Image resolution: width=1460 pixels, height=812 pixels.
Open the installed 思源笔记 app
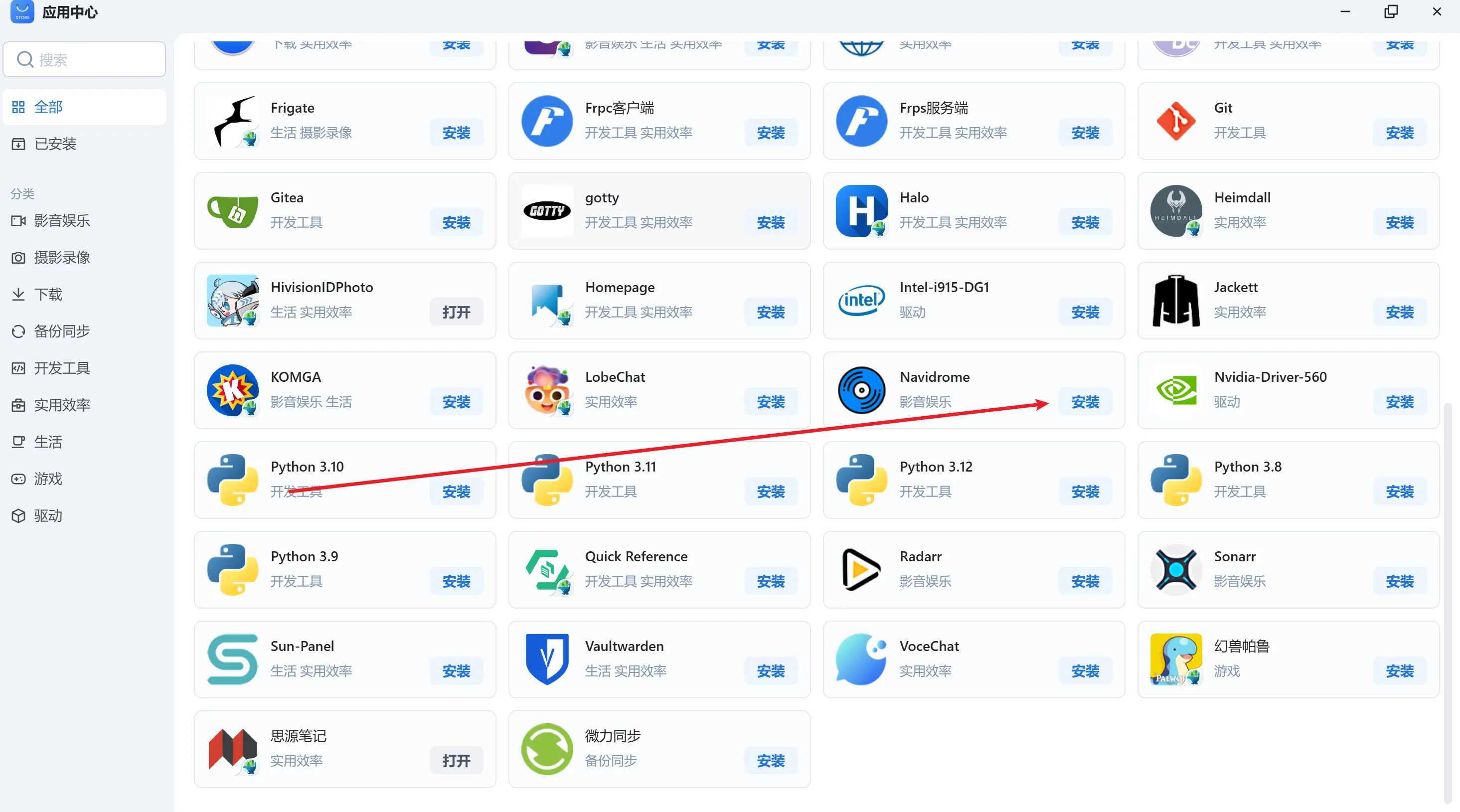coord(456,761)
